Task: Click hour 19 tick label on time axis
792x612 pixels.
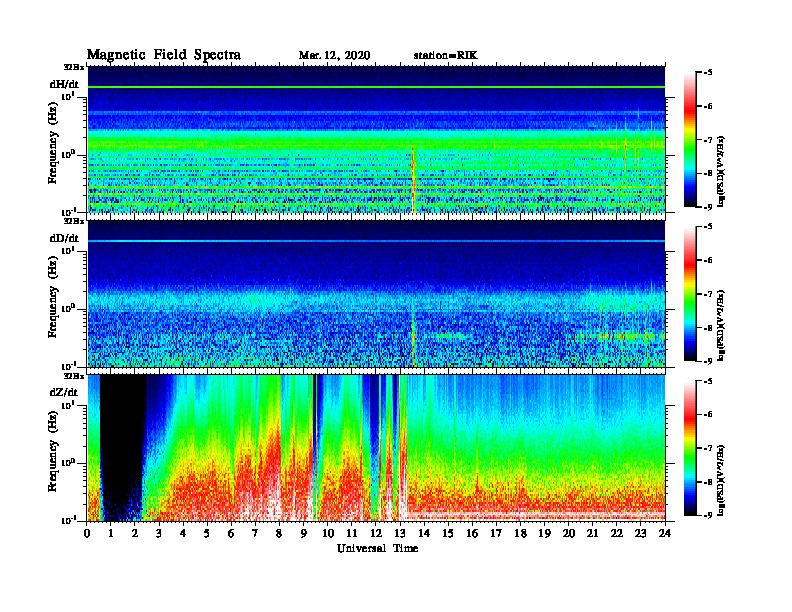Action: pyautogui.click(x=544, y=534)
